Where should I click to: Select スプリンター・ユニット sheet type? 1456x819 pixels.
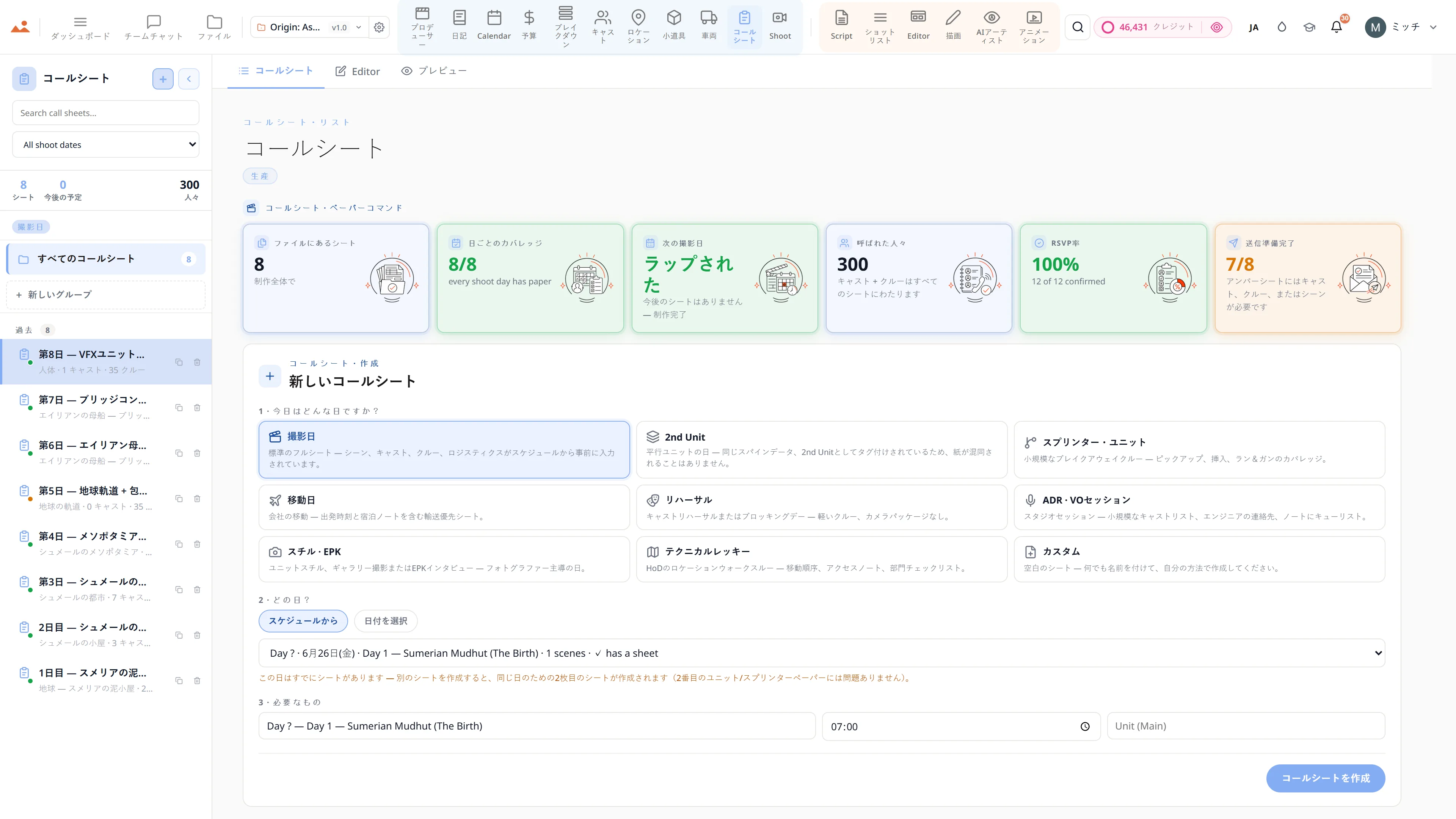click(1199, 449)
